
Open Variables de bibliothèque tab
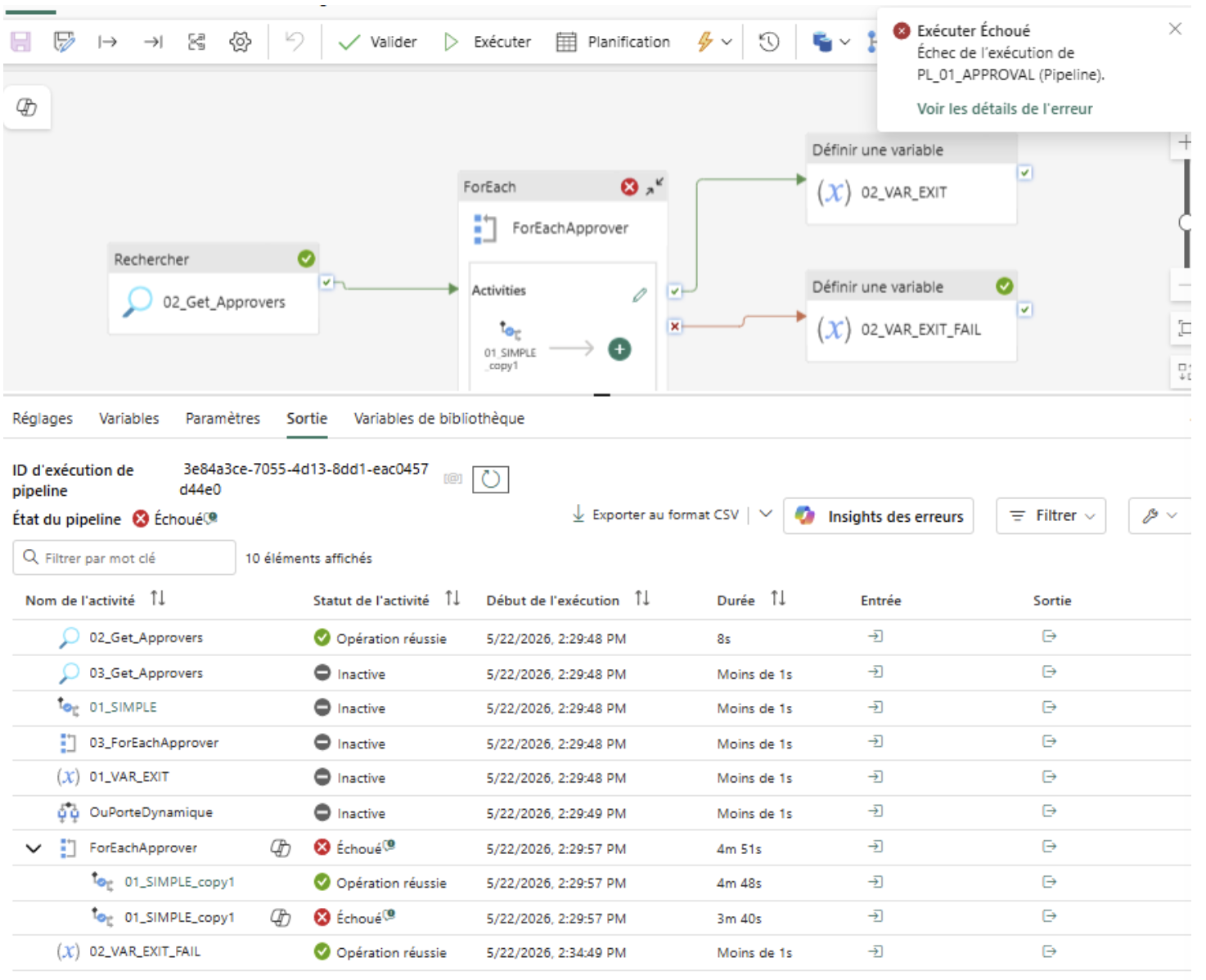[x=439, y=418]
